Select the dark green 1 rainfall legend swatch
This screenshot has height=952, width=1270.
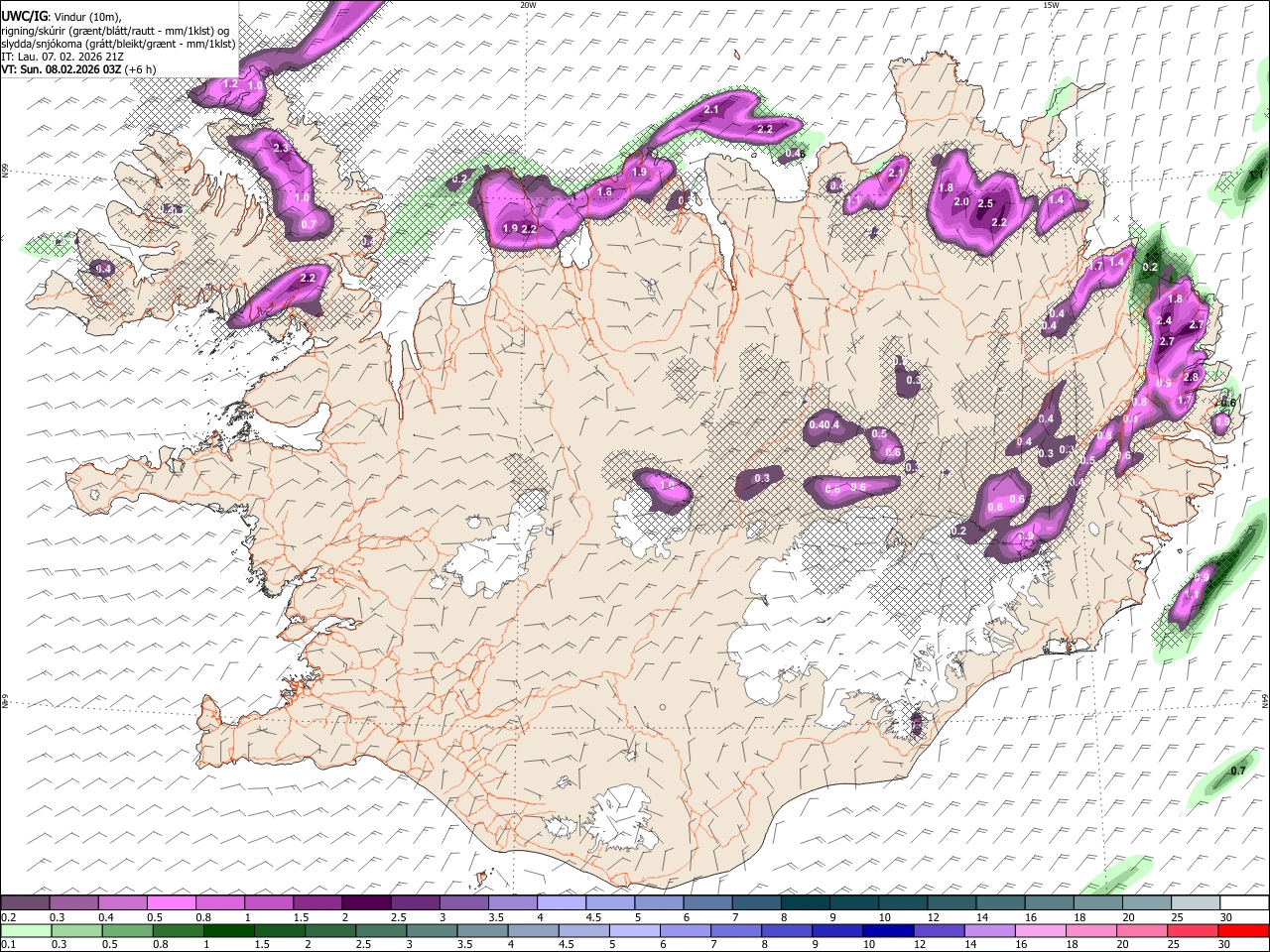click(229, 931)
